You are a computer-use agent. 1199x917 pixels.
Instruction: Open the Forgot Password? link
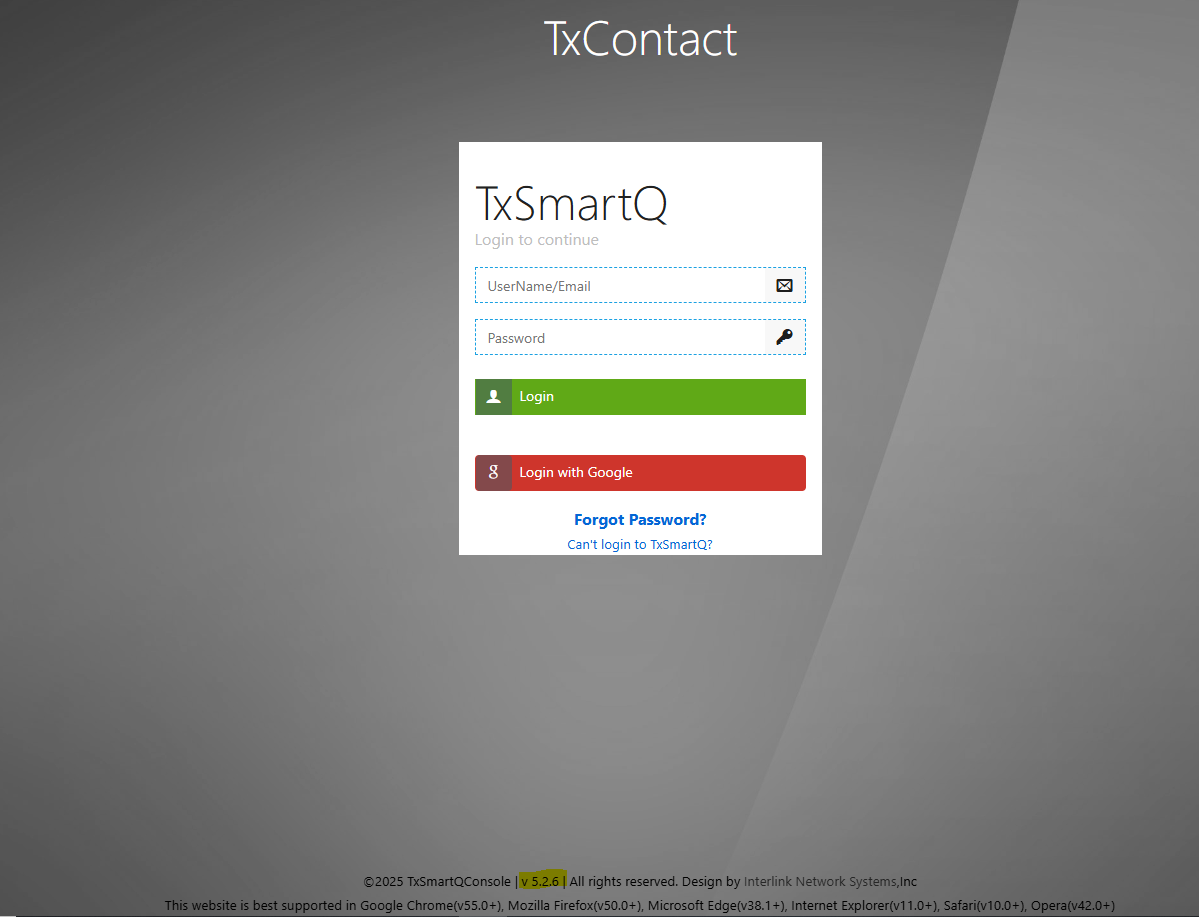click(x=640, y=520)
